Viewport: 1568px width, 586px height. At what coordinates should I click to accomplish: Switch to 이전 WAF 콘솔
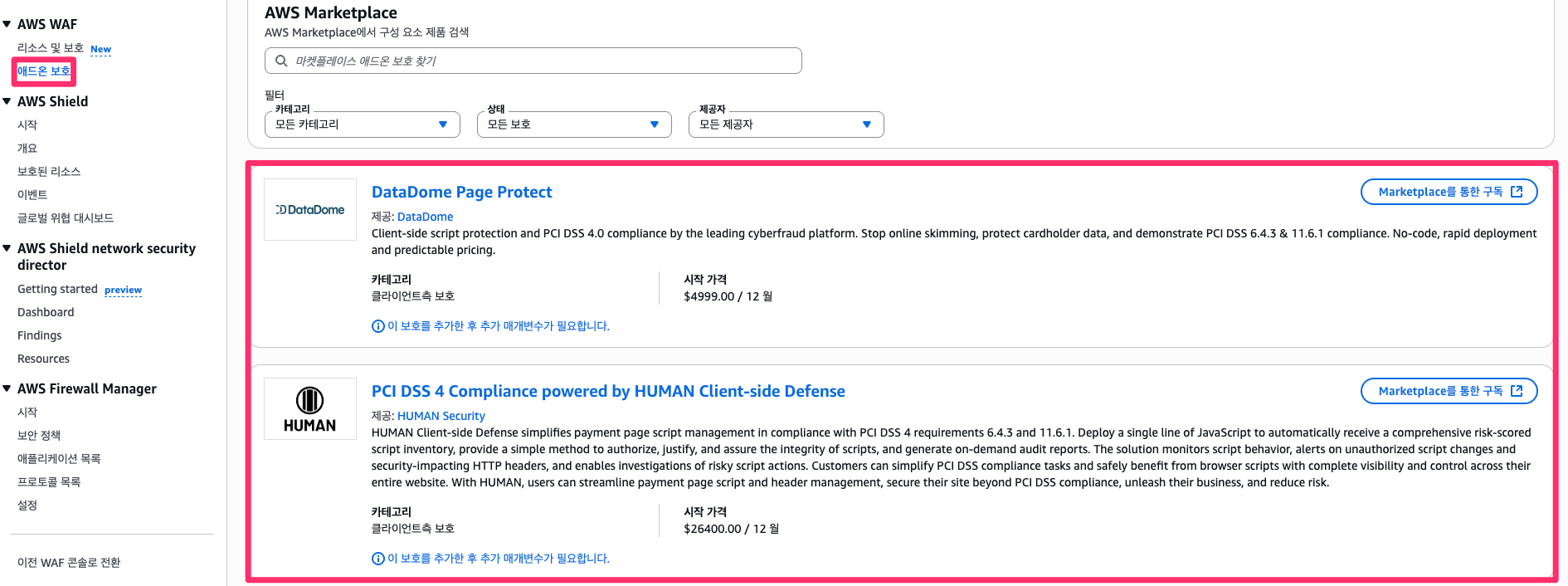point(69,563)
